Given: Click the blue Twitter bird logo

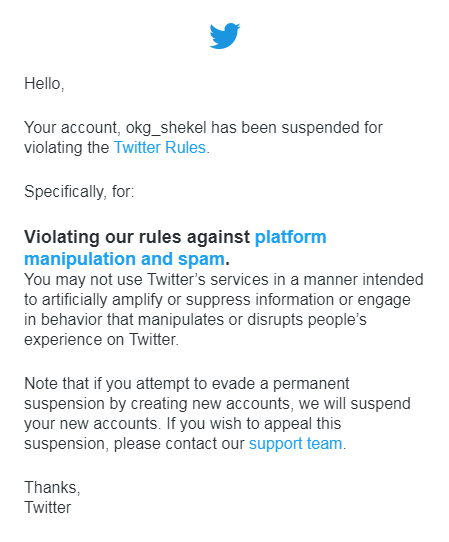Looking at the screenshot, I should (225, 36).
